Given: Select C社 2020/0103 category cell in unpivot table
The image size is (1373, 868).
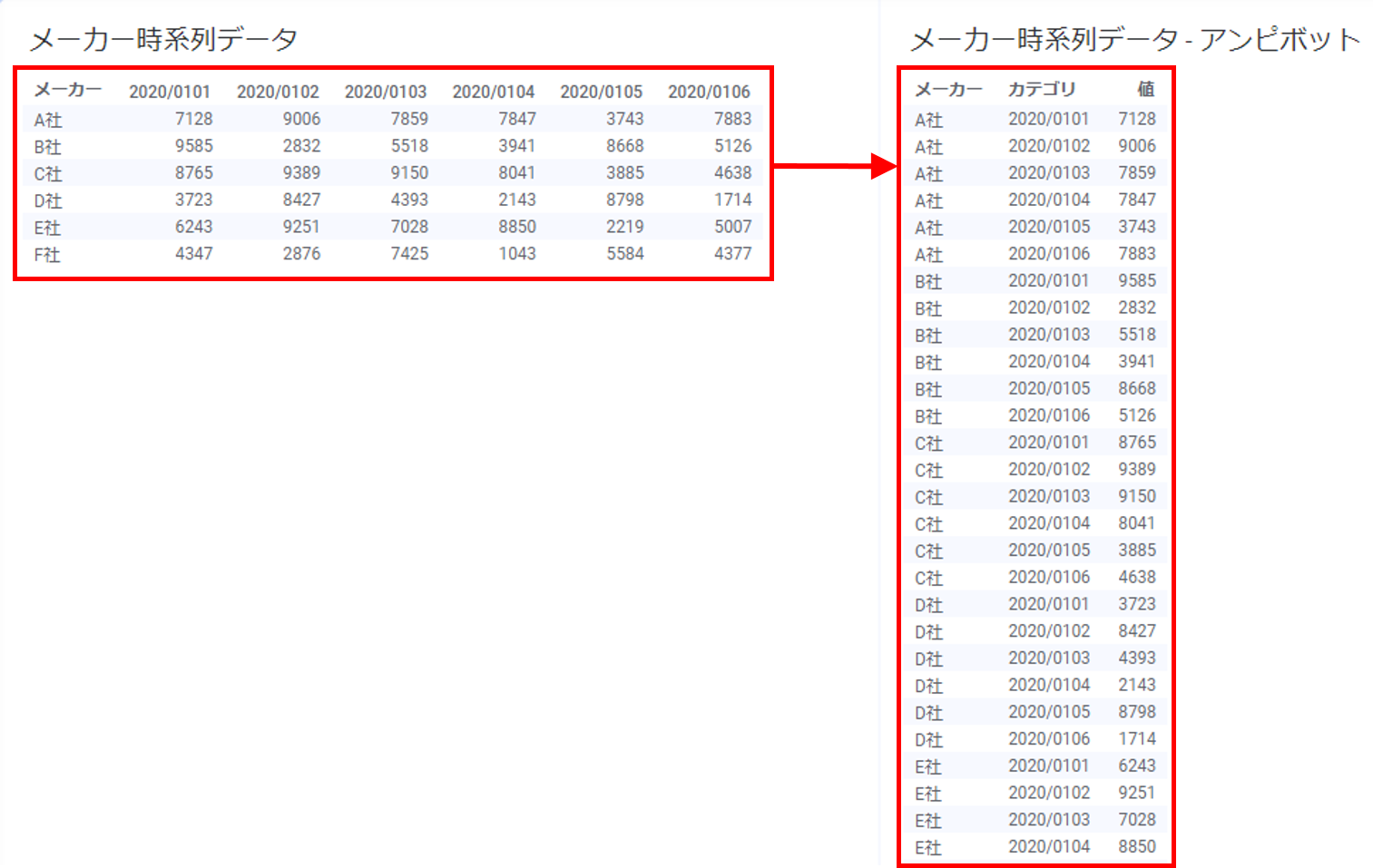Looking at the screenshot, I should point(1048,496).
